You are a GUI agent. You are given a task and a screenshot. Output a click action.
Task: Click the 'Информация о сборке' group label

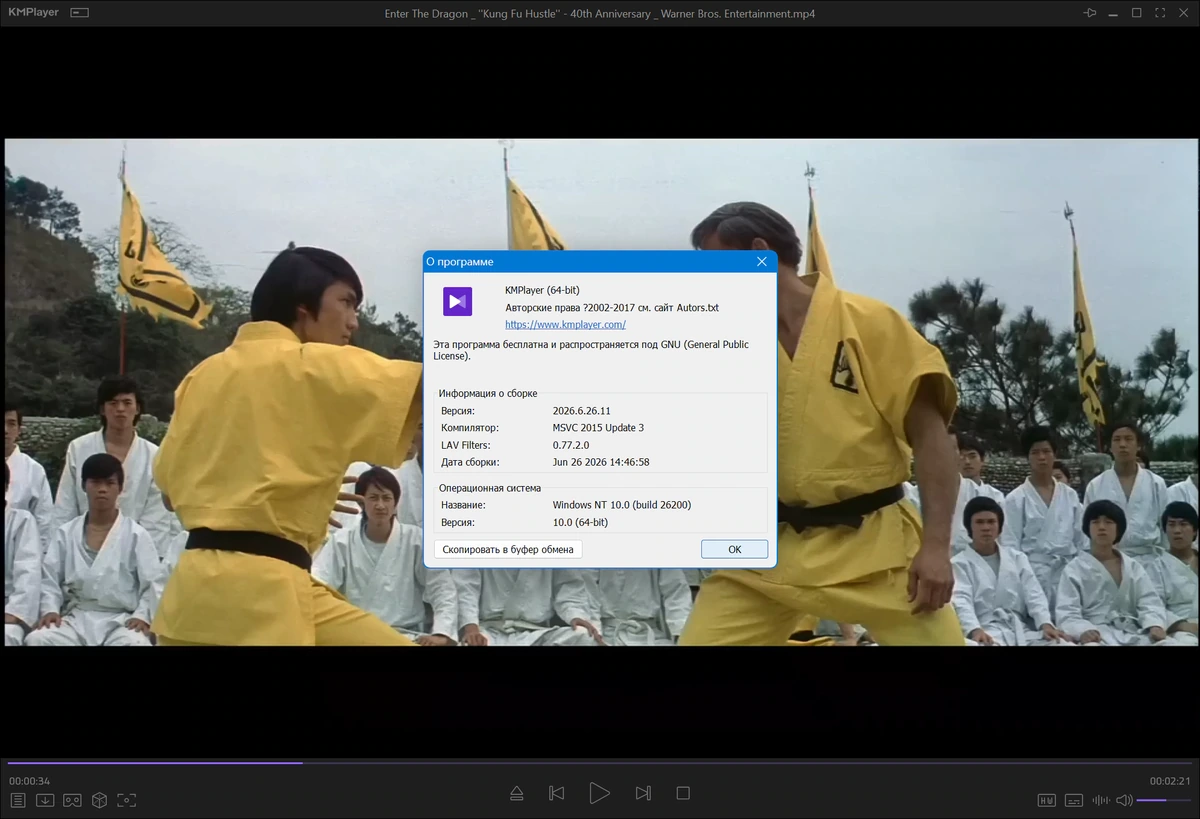[x=488, y=394]
